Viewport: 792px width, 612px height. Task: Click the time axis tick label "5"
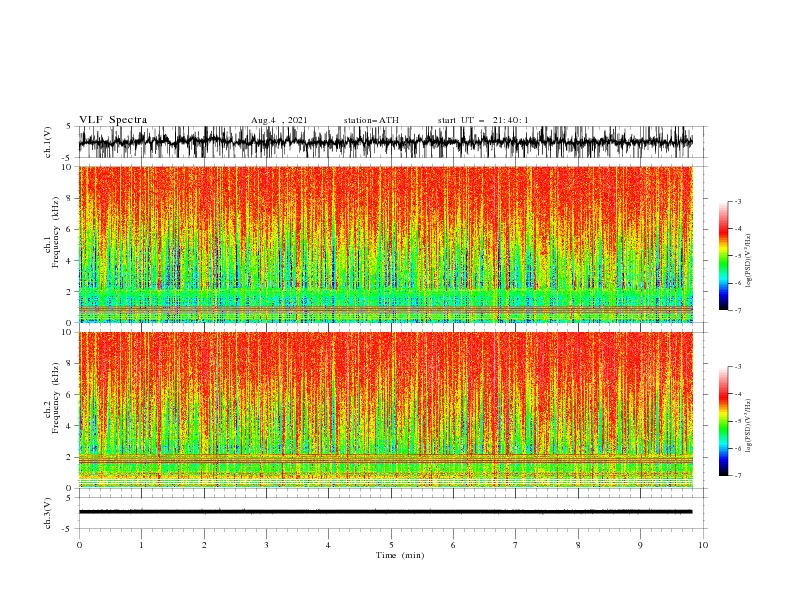(391, 545)
